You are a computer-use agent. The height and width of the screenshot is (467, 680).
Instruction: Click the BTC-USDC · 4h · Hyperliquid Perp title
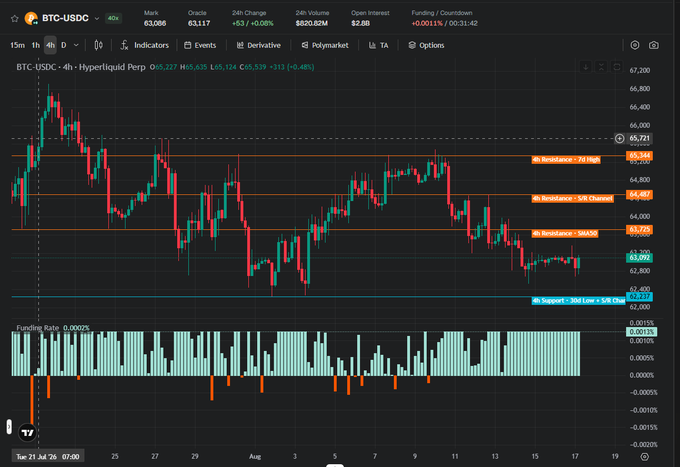81,67
